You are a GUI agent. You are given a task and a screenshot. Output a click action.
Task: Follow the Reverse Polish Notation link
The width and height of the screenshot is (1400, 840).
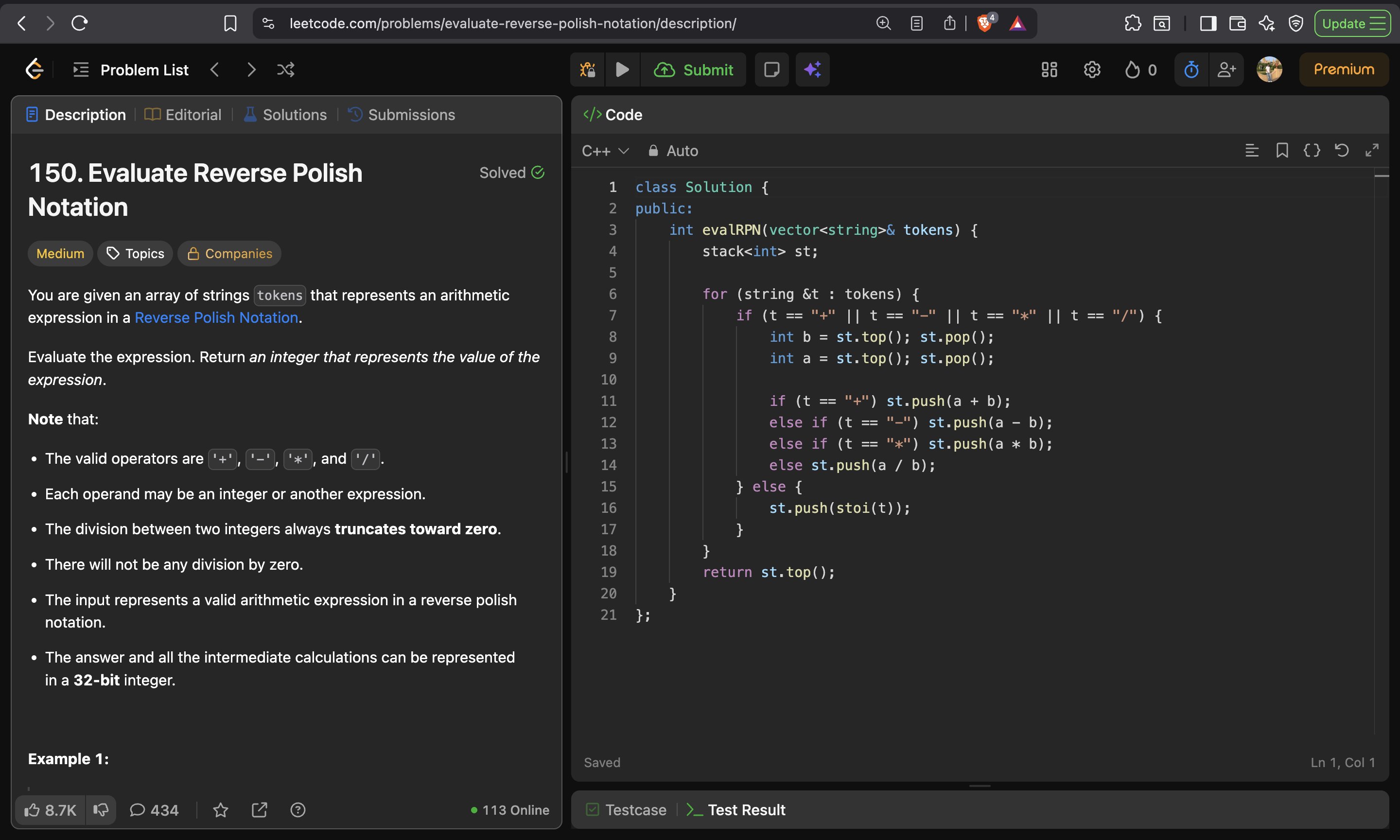click(x=216, y=317)
